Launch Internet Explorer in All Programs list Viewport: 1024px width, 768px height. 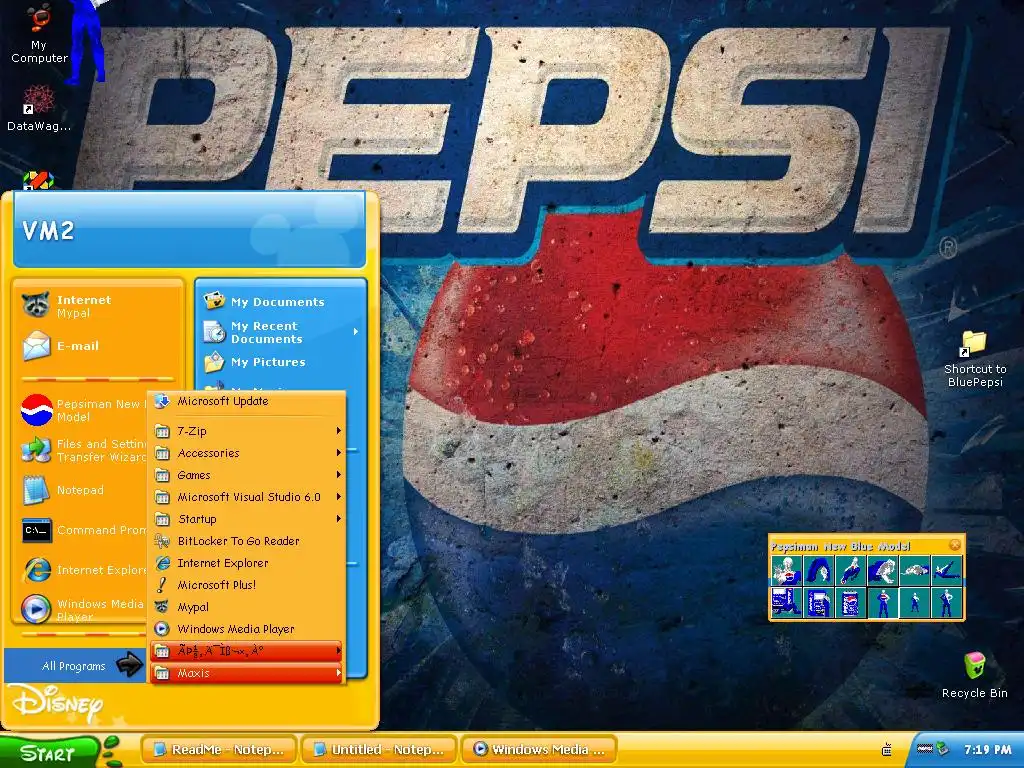point(247,563)
